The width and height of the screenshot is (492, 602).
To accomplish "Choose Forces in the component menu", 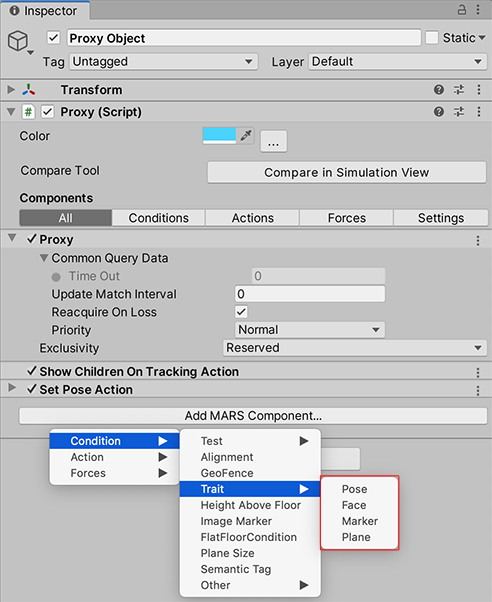I will (114, 473).
